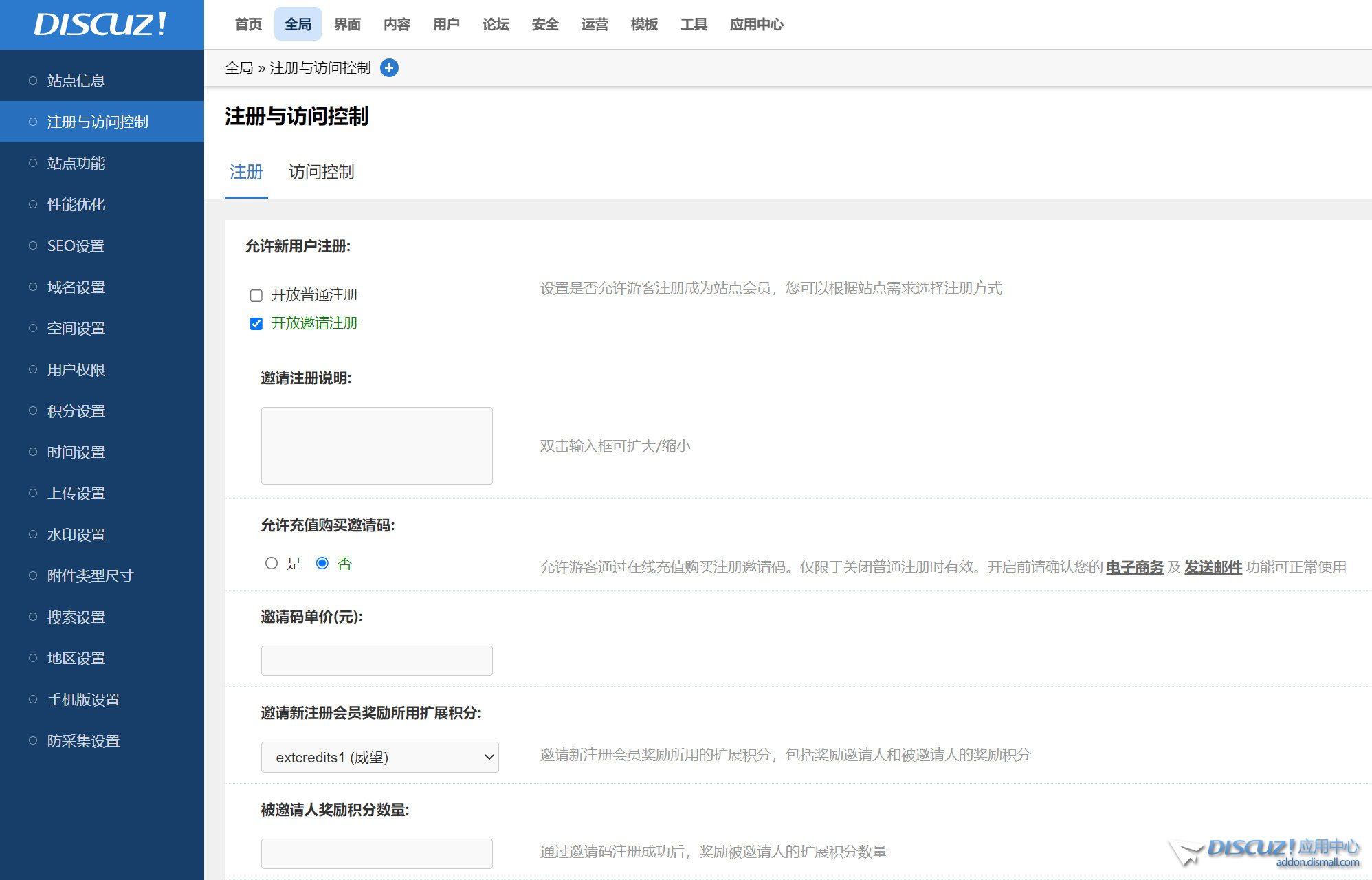Follow the 电子商务 link
The height and width of the screenshot is (880, 1372).
(x=1134, y=567)
